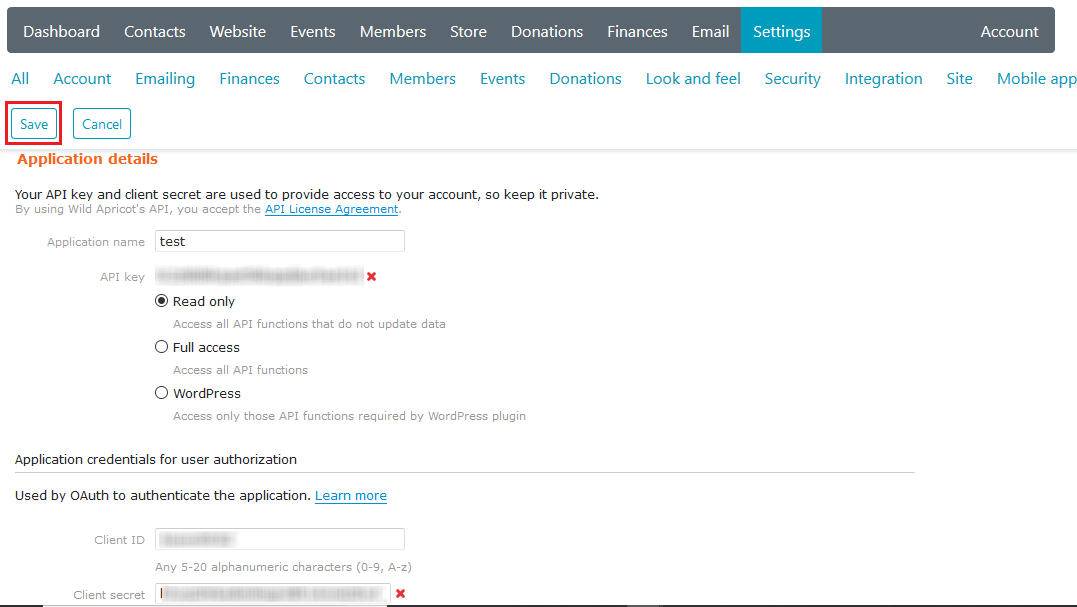Viewport: 1077px width, 607px height.
Task: Choose the WordPress access option
Action: pos(161,393)
